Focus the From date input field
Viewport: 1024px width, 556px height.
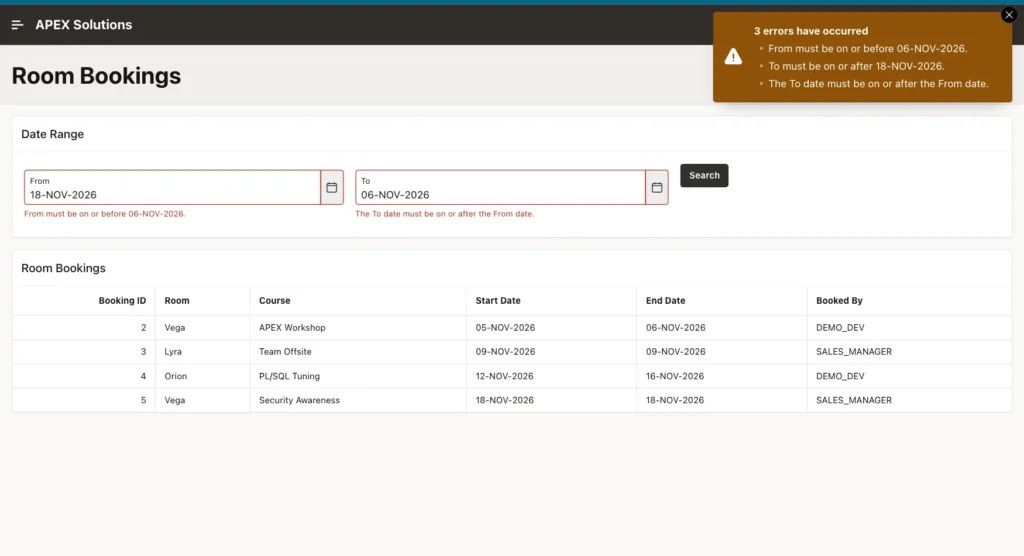[172, 188]
